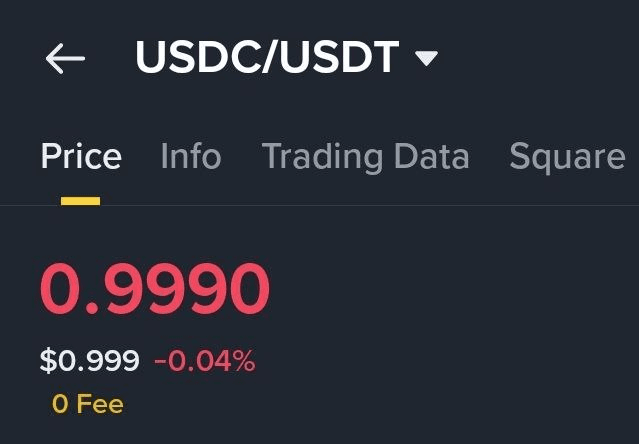Click the USDC/USDT pair title
Screen dimensions: 639x444
point(267,59)
